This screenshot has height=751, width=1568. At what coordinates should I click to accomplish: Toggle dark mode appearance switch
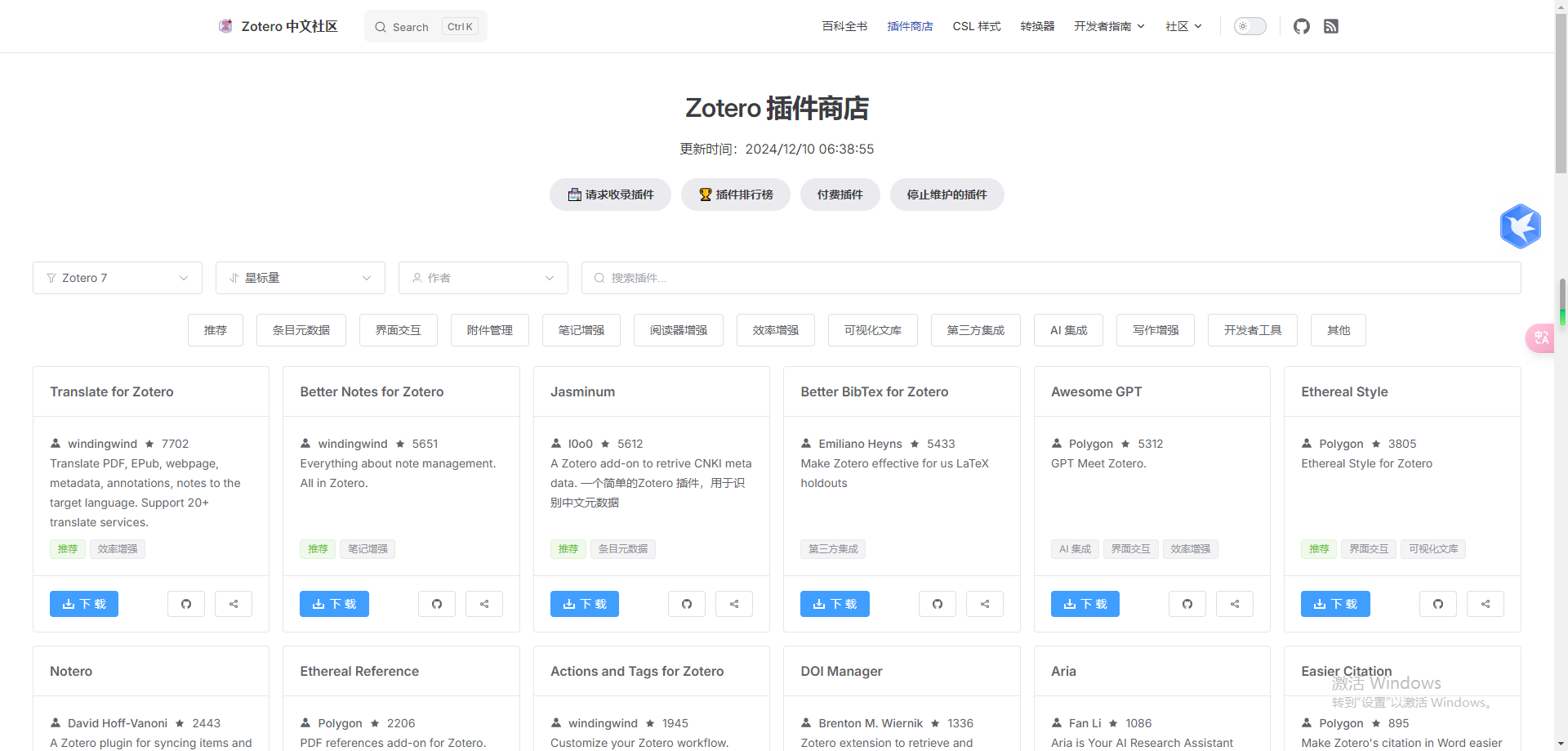click(1249, 26)
